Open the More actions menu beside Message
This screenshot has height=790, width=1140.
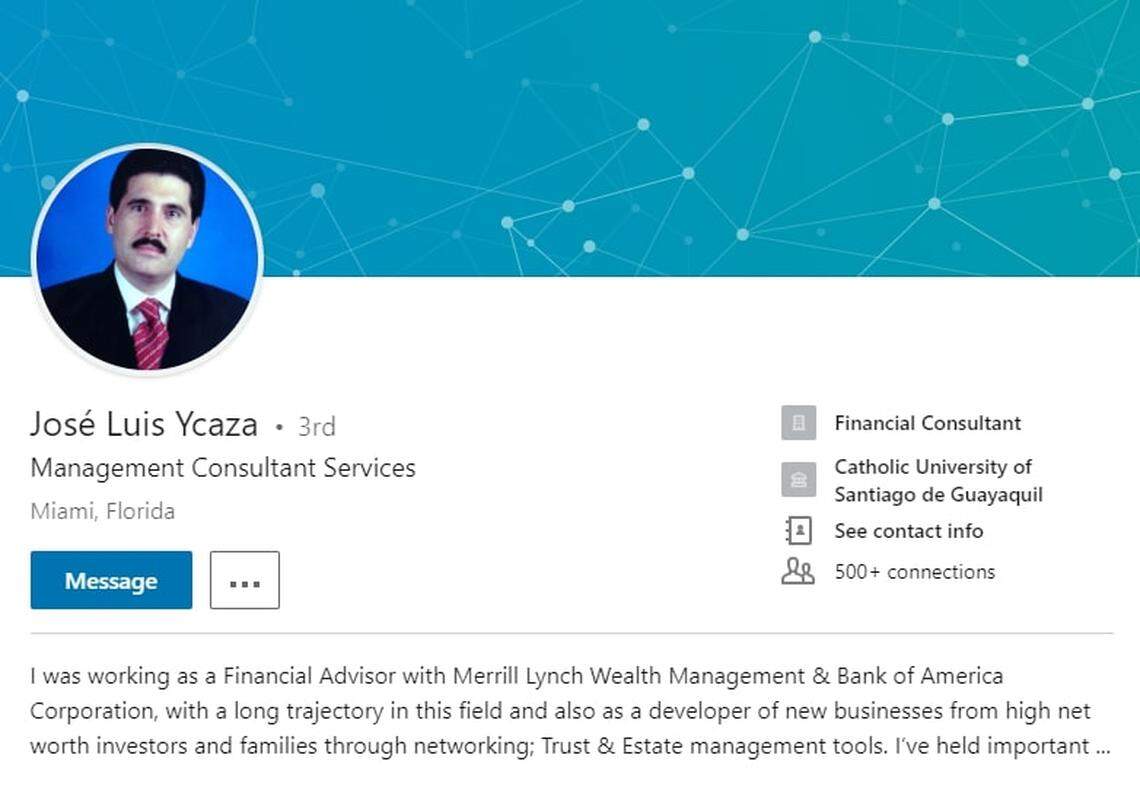pyautogui.click(x=244, y=580)
